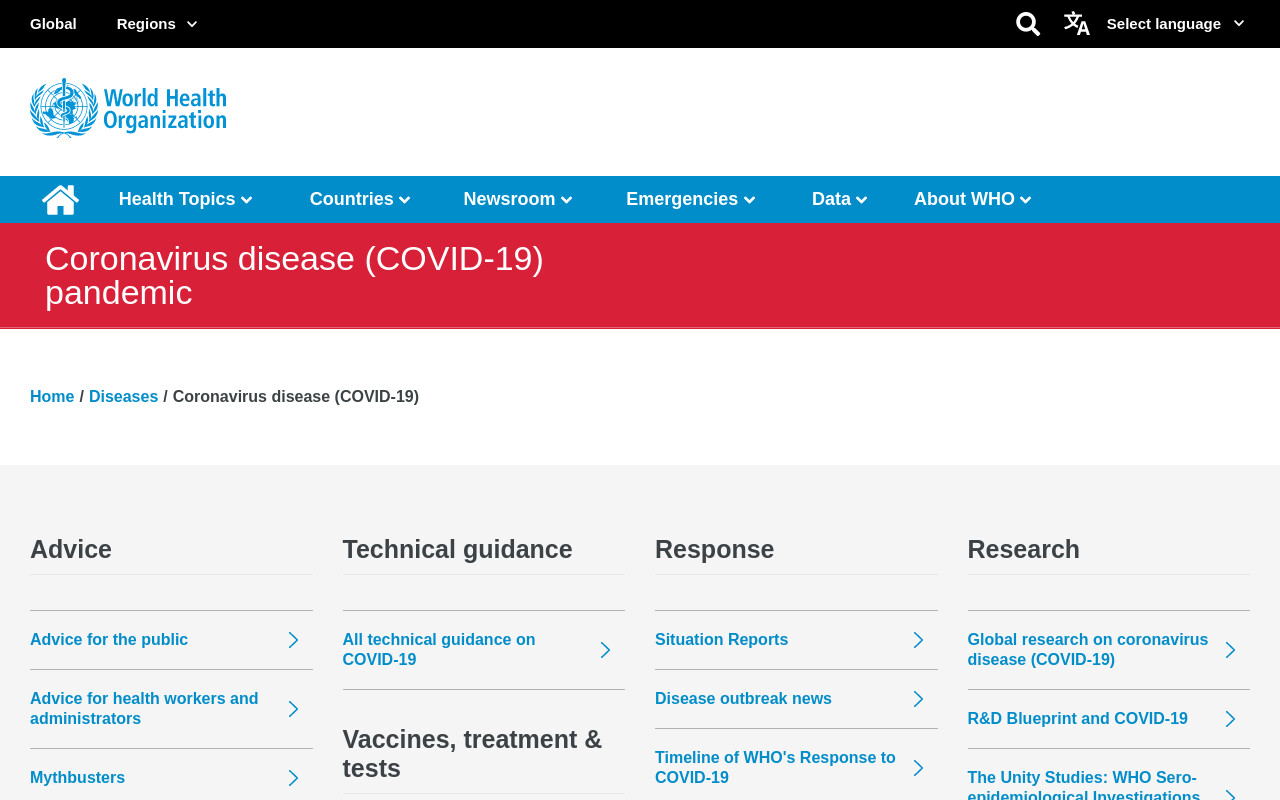Open Advice for health workers and administrators

click(x=144, y=709)
